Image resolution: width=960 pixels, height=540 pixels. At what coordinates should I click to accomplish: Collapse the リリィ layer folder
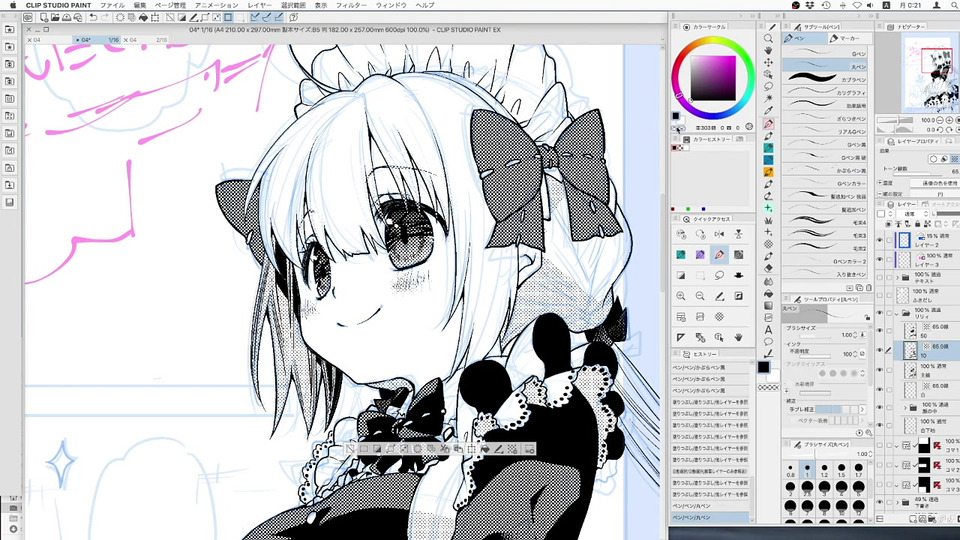tap(898, 313)
